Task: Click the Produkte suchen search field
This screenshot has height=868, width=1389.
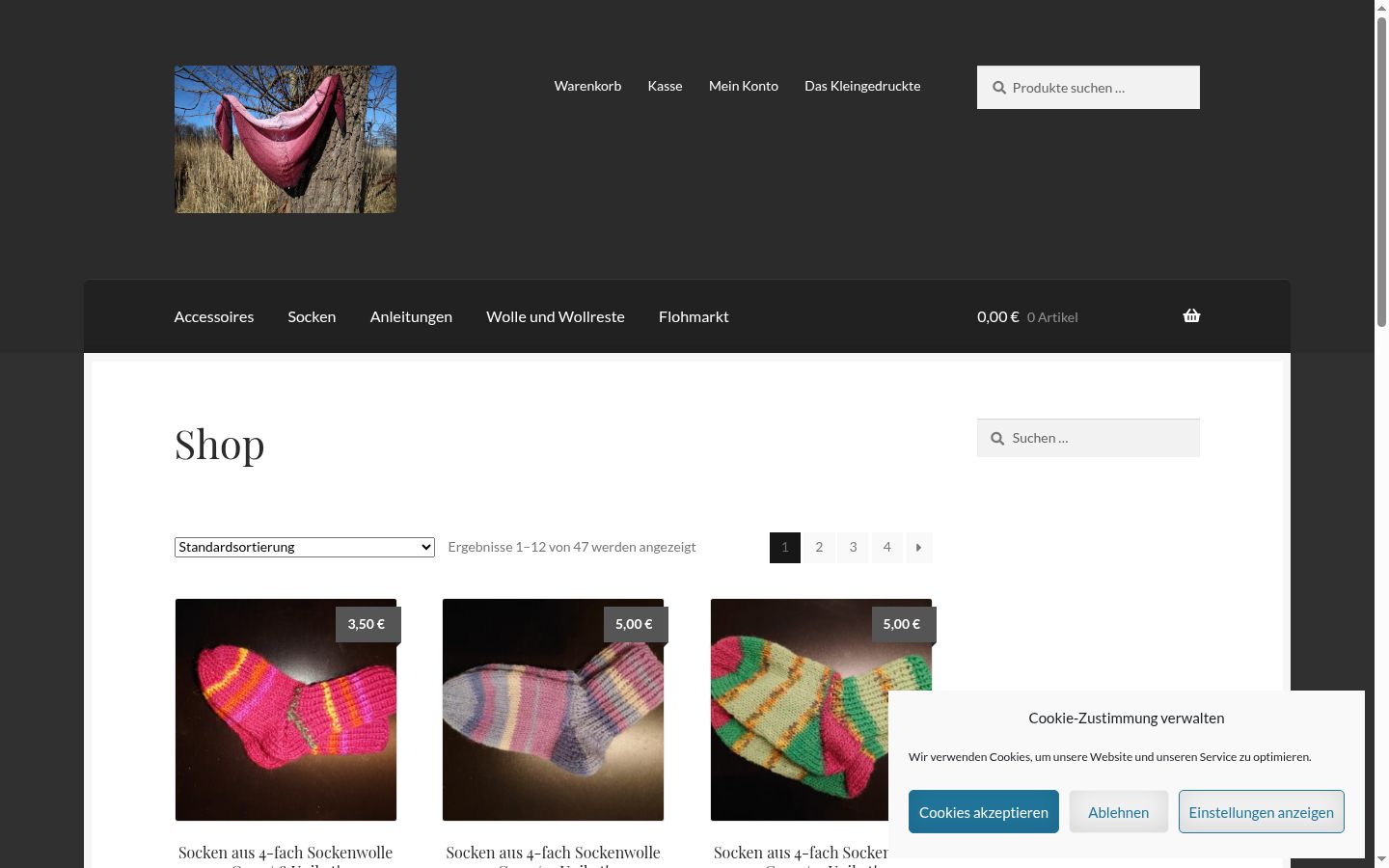Action: point(1088,88)
